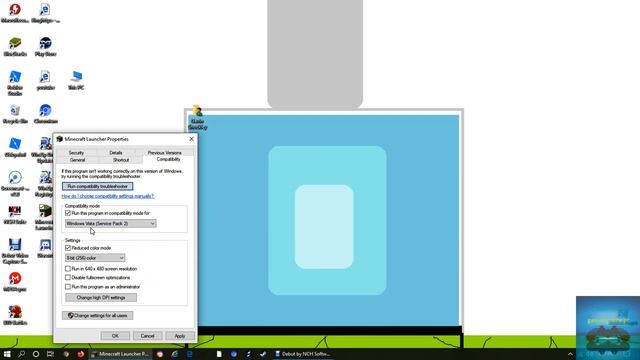Open the Windows Start menu
640x360 pixels.
(x=7, y=354)
